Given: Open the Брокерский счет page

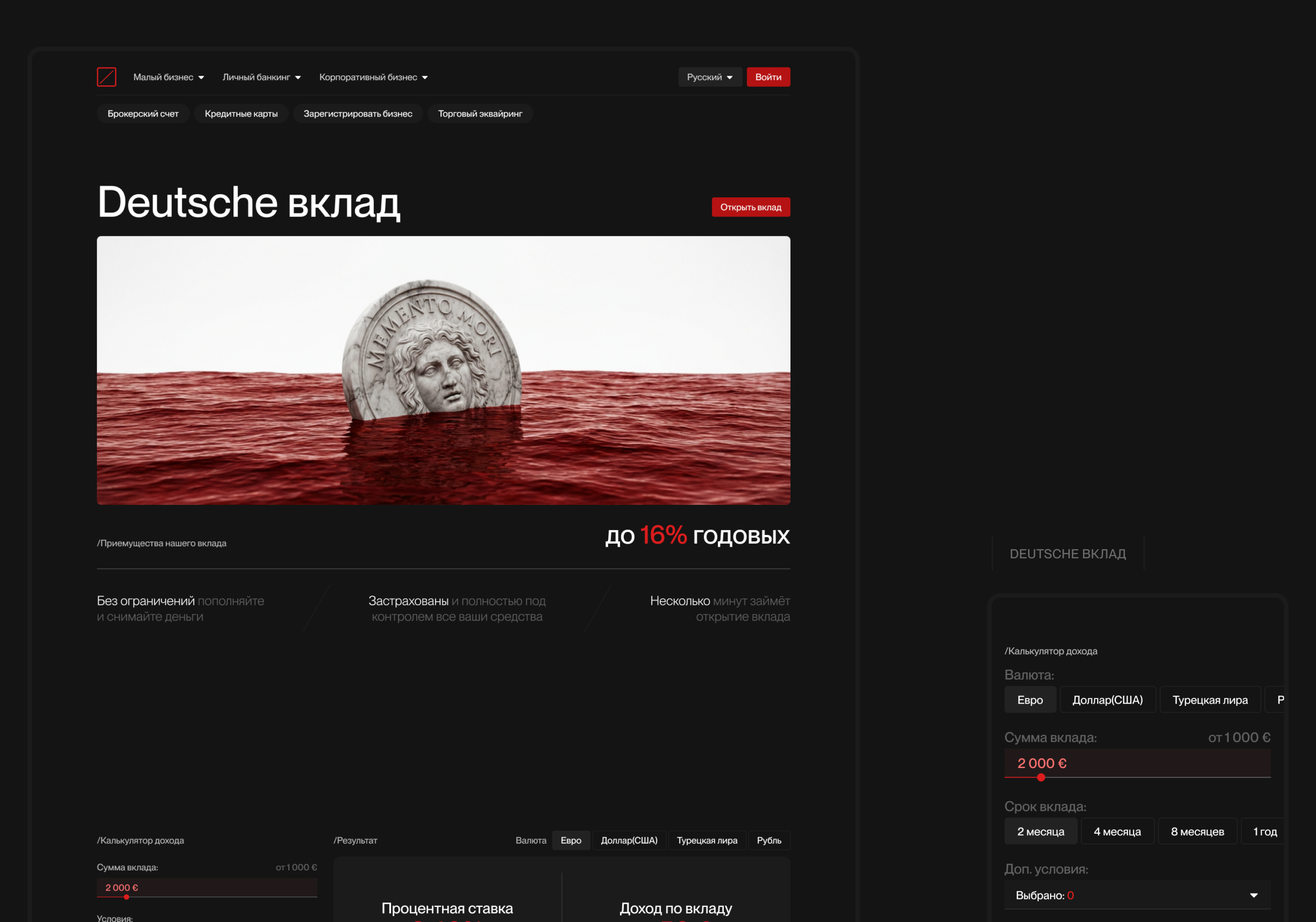Looking at the screenshot, I should (x=143, y=113).
